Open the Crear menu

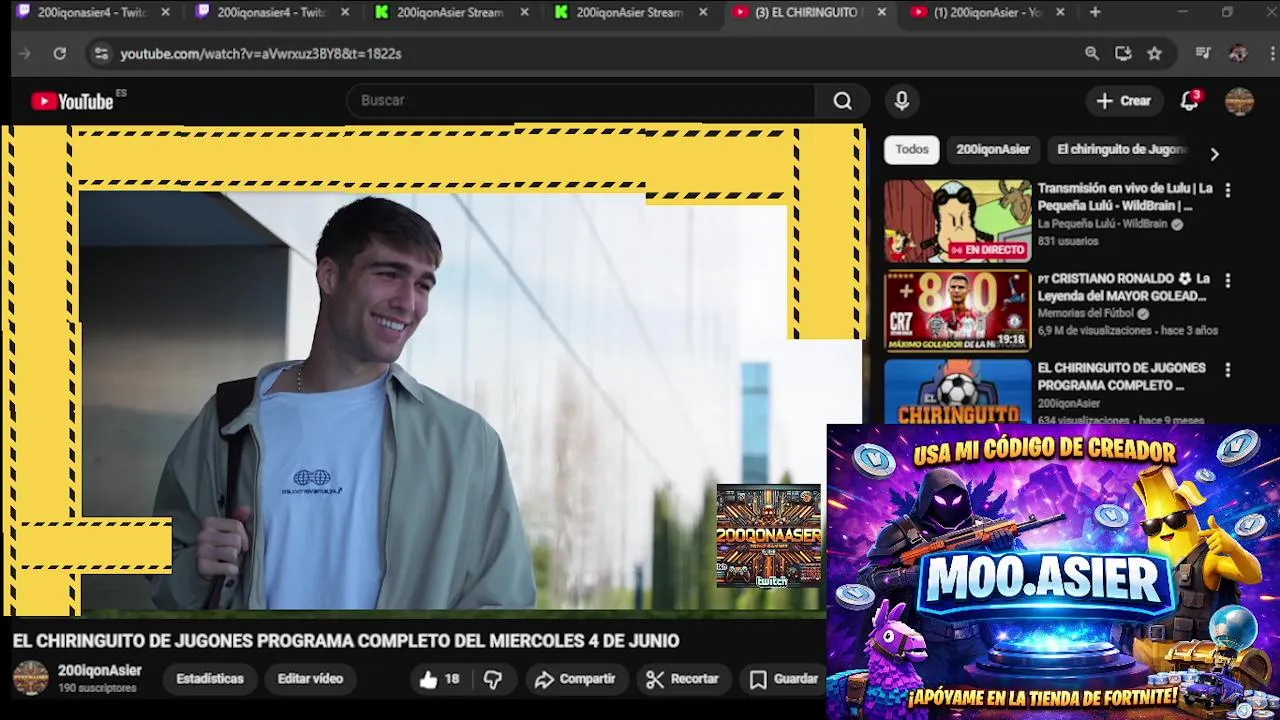[1124, 101]
